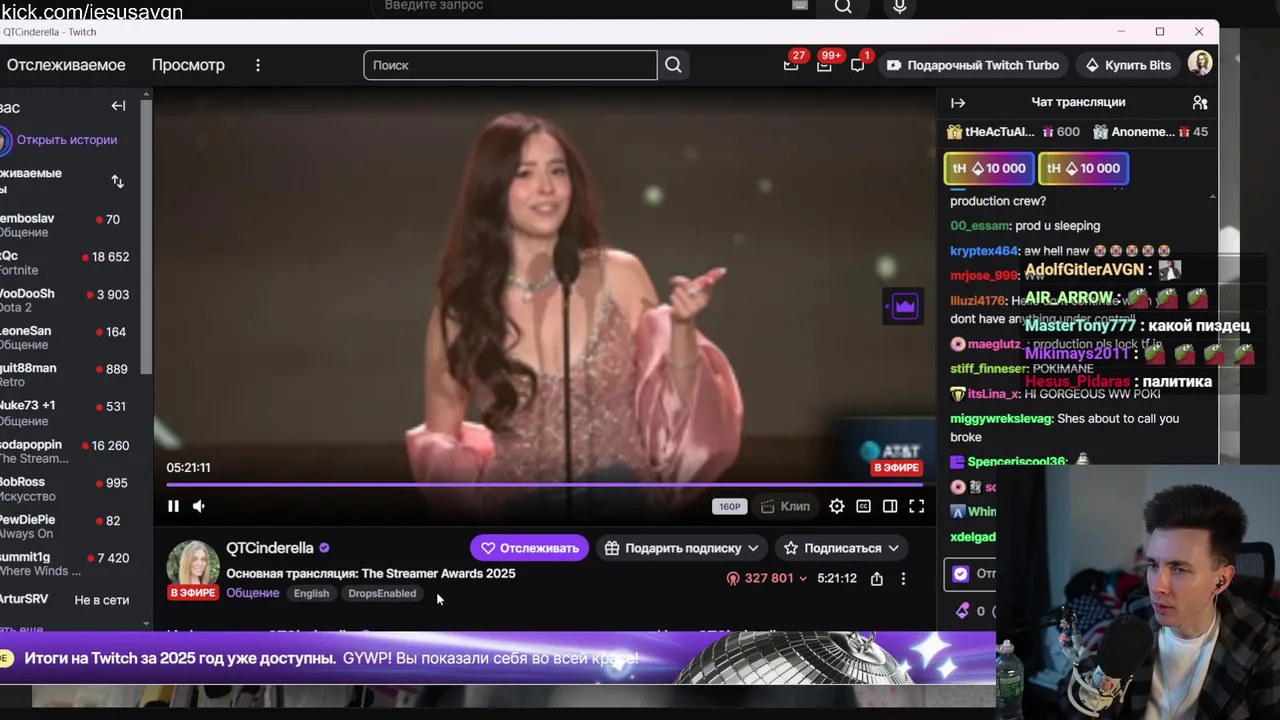
Task: Click the left sidebar scrollbar
Action: (x=146, y=235)
